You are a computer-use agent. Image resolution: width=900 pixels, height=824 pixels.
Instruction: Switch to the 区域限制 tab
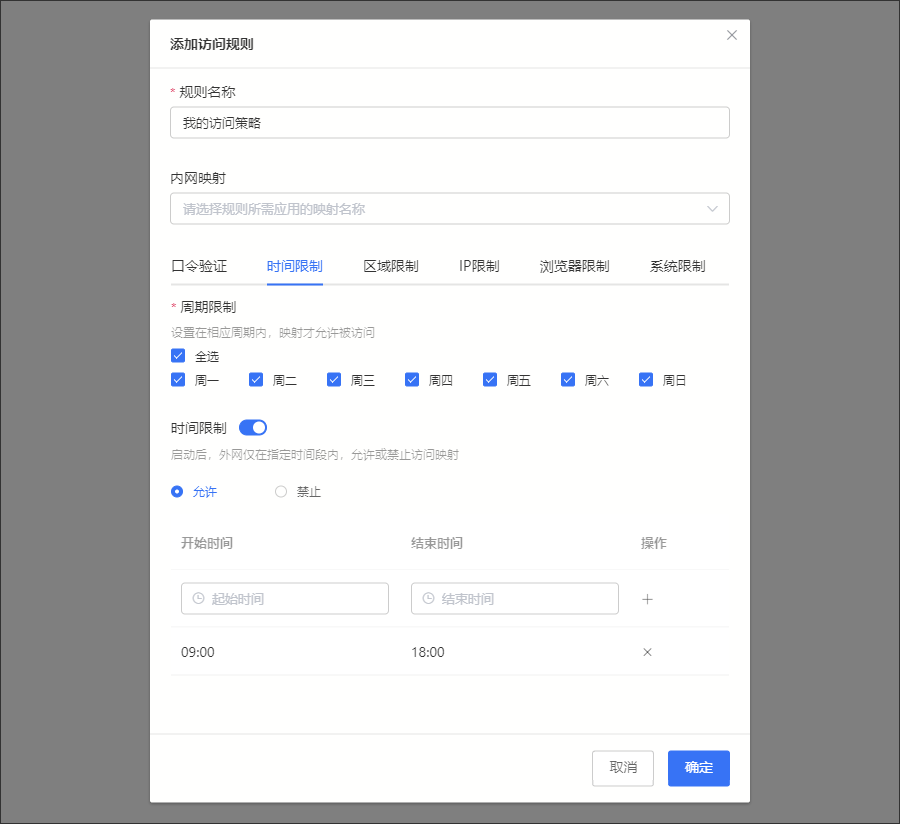coord(390,266)
